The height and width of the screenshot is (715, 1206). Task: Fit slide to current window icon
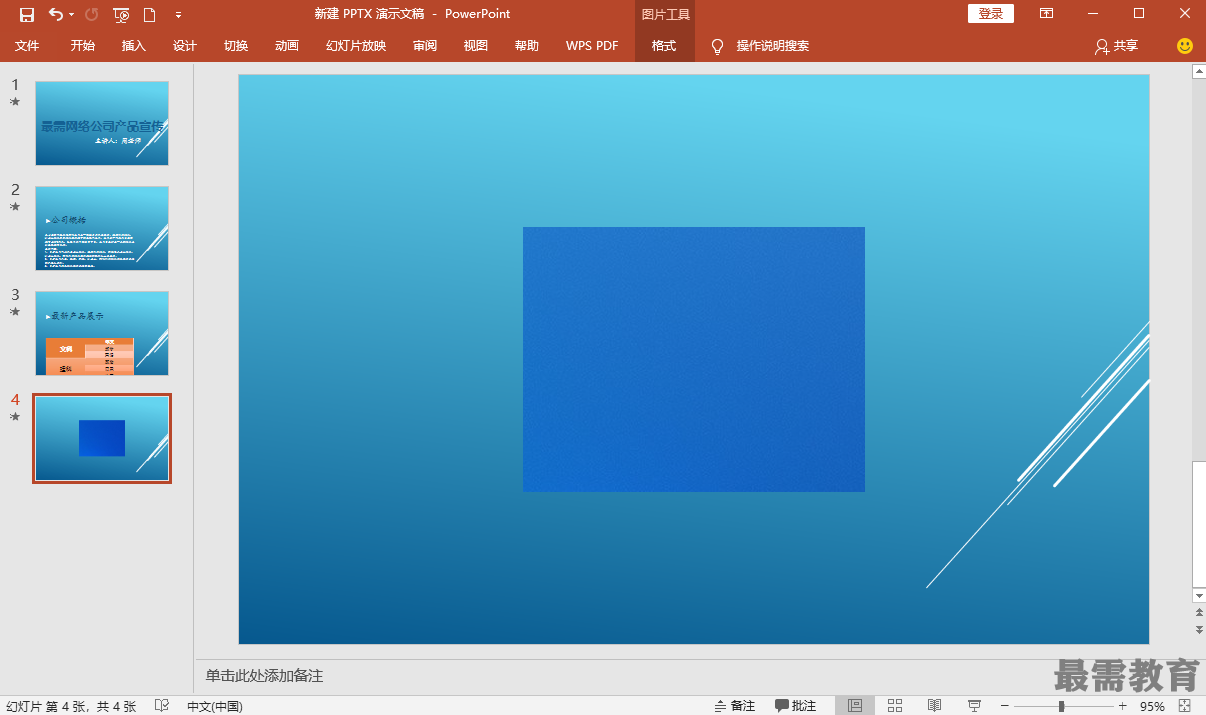1186,706
